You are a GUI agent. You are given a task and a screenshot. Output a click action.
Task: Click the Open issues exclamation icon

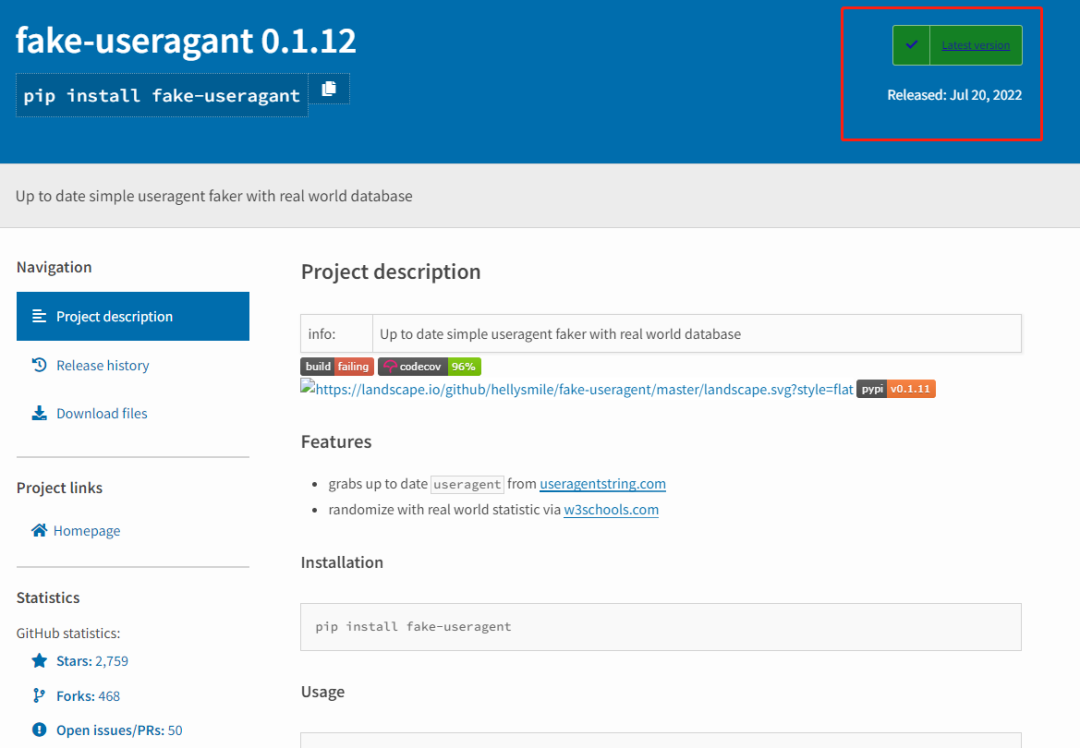coord(39,729)
